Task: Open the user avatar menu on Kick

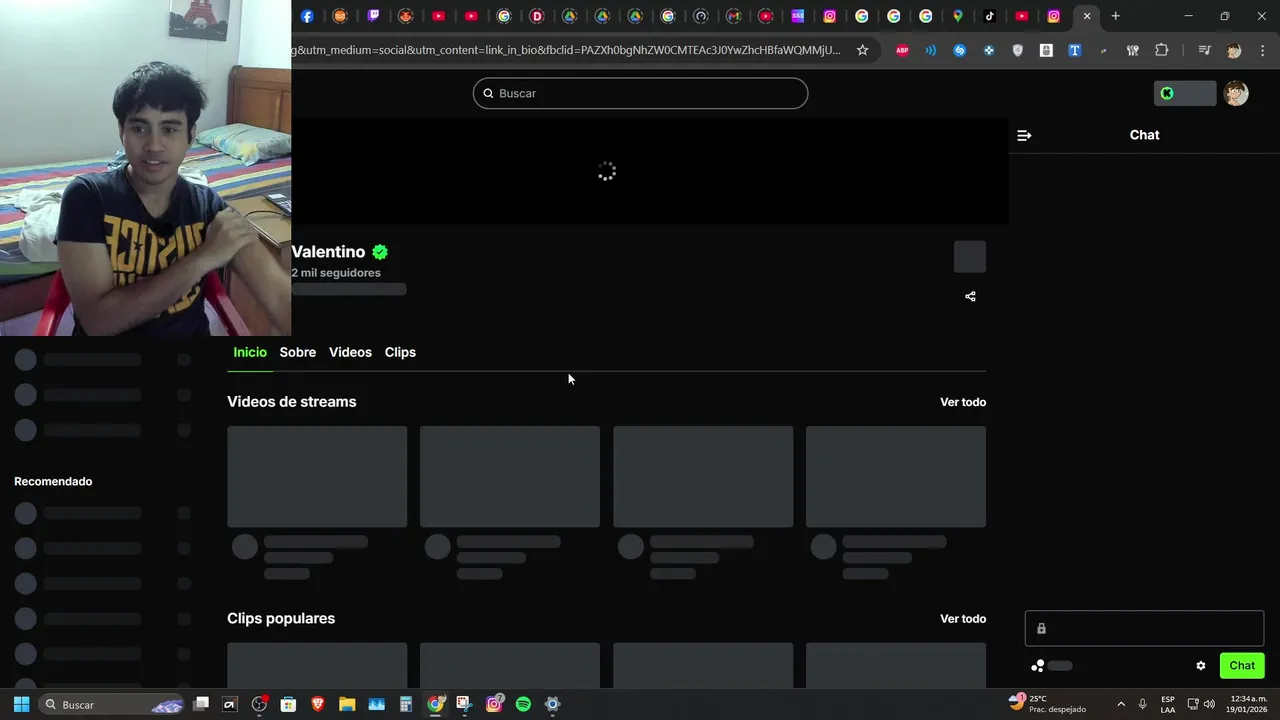Action: pos(1236,93)
